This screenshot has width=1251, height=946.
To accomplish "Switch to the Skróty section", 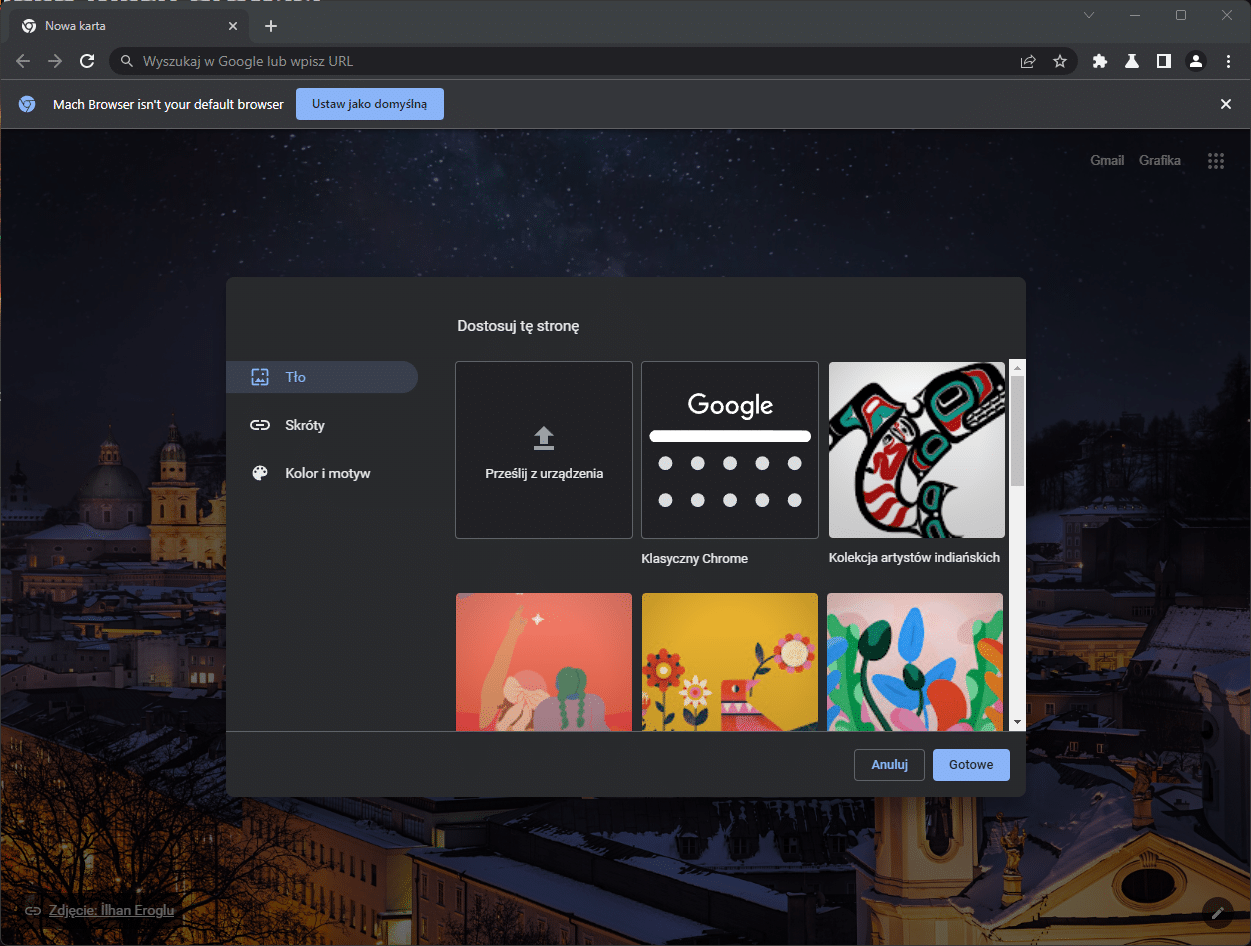I will (x=305, y=425).
